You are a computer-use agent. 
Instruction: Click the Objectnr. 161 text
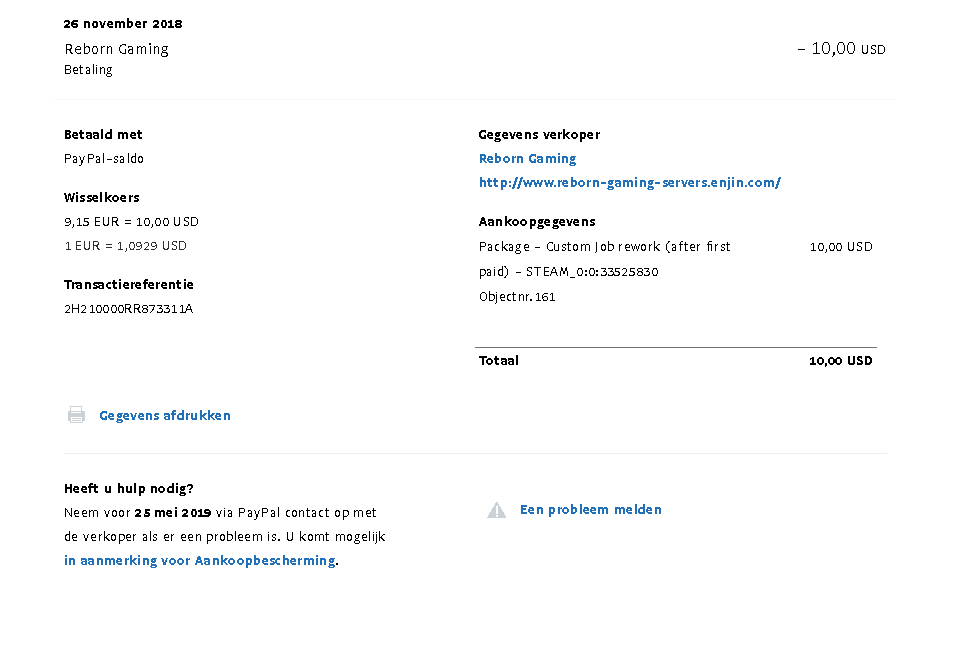click(x=517, y=296)
